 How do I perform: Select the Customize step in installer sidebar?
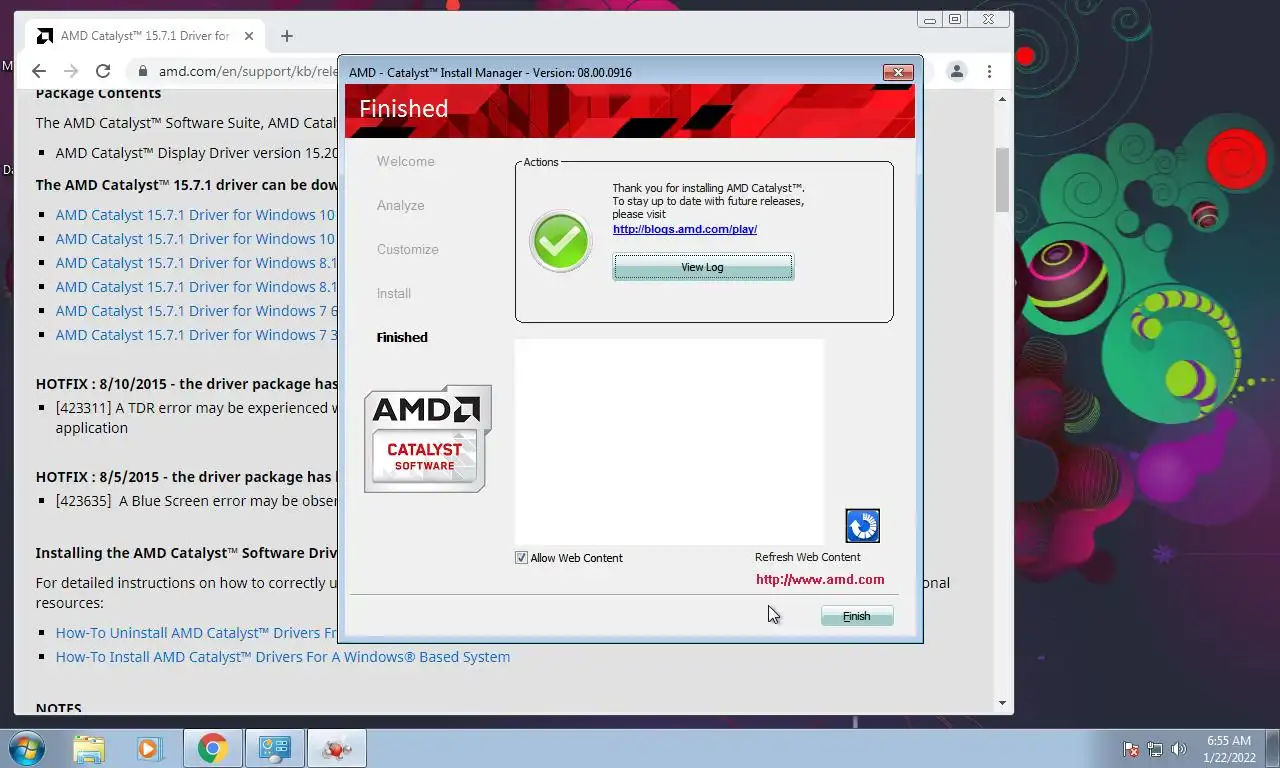(x=408, y=249)
